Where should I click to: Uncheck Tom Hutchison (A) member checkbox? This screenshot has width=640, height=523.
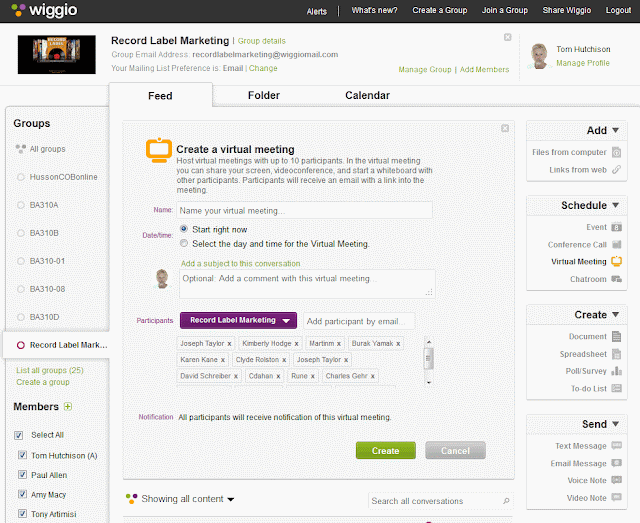click(22, 455)
